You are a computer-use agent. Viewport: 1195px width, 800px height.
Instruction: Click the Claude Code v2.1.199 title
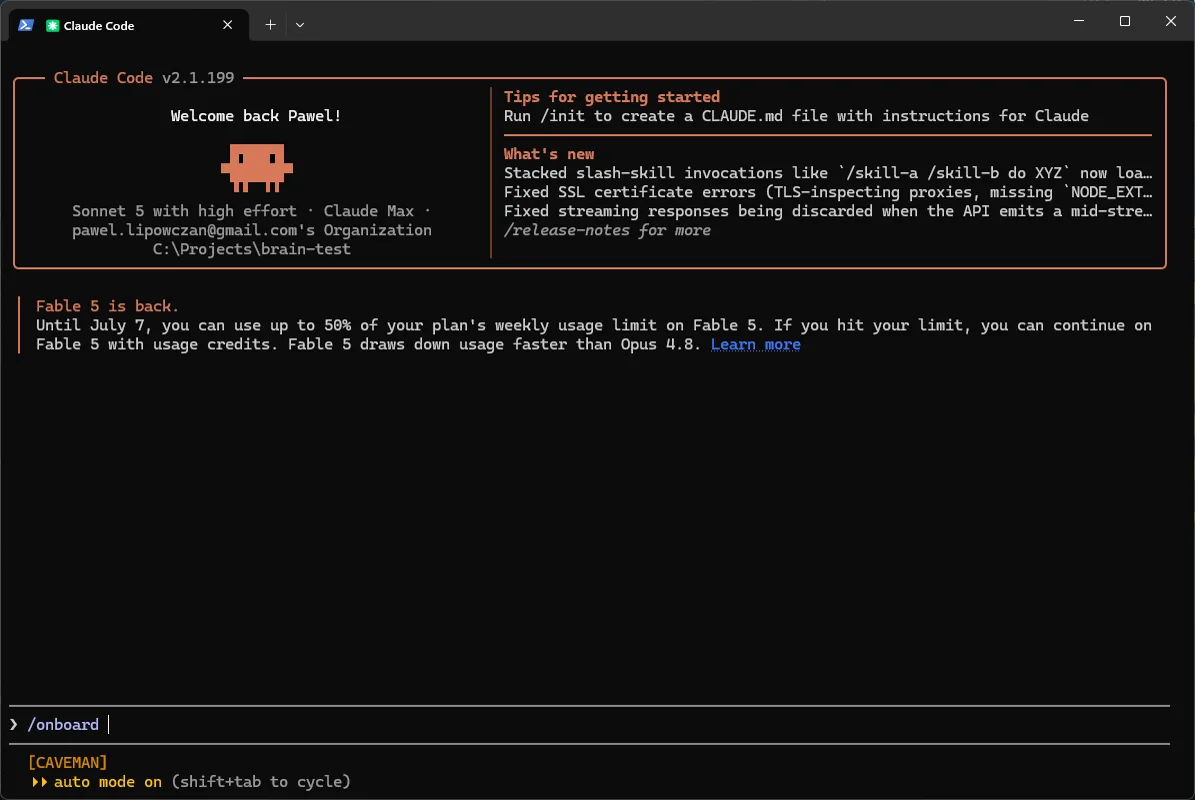144,78
